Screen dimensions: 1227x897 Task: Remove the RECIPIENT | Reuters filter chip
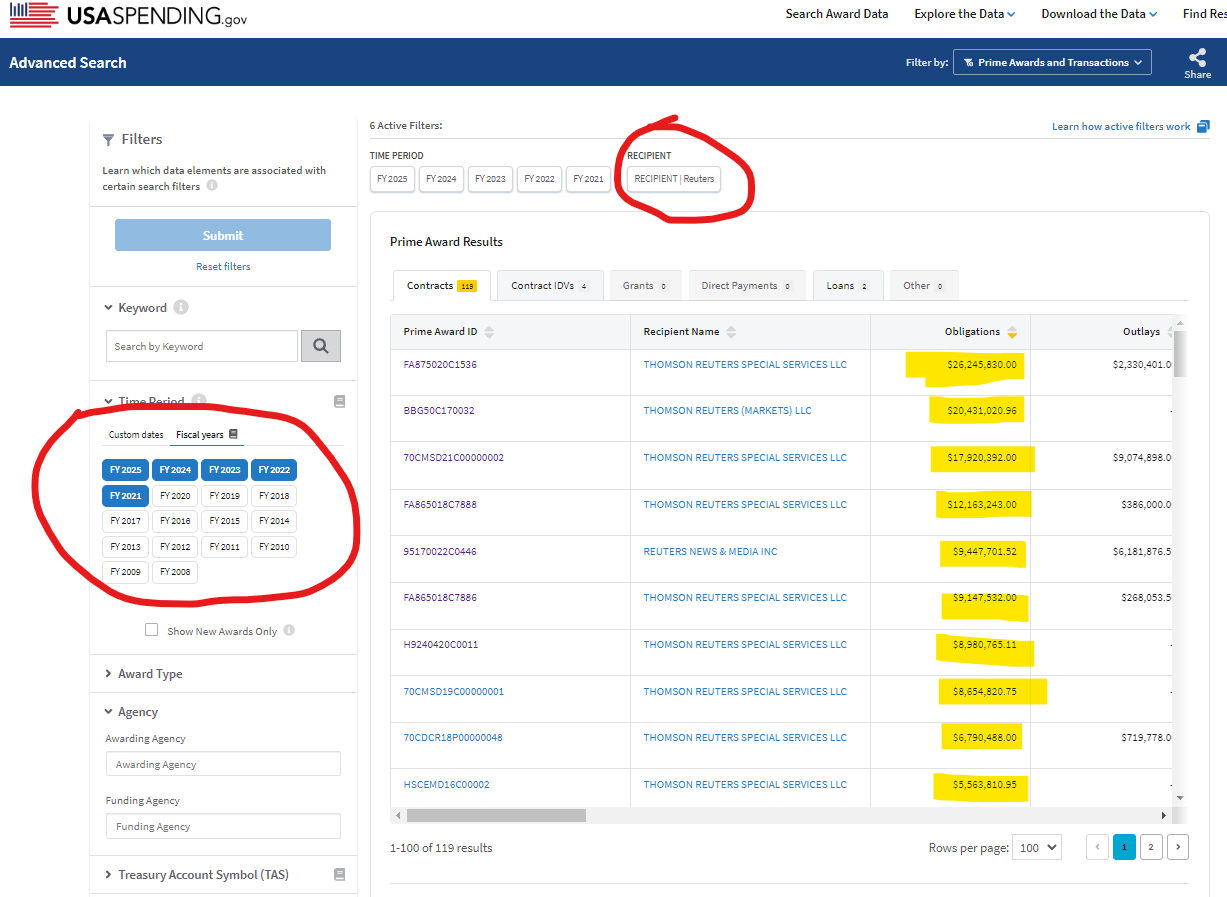tap(674, 179)
